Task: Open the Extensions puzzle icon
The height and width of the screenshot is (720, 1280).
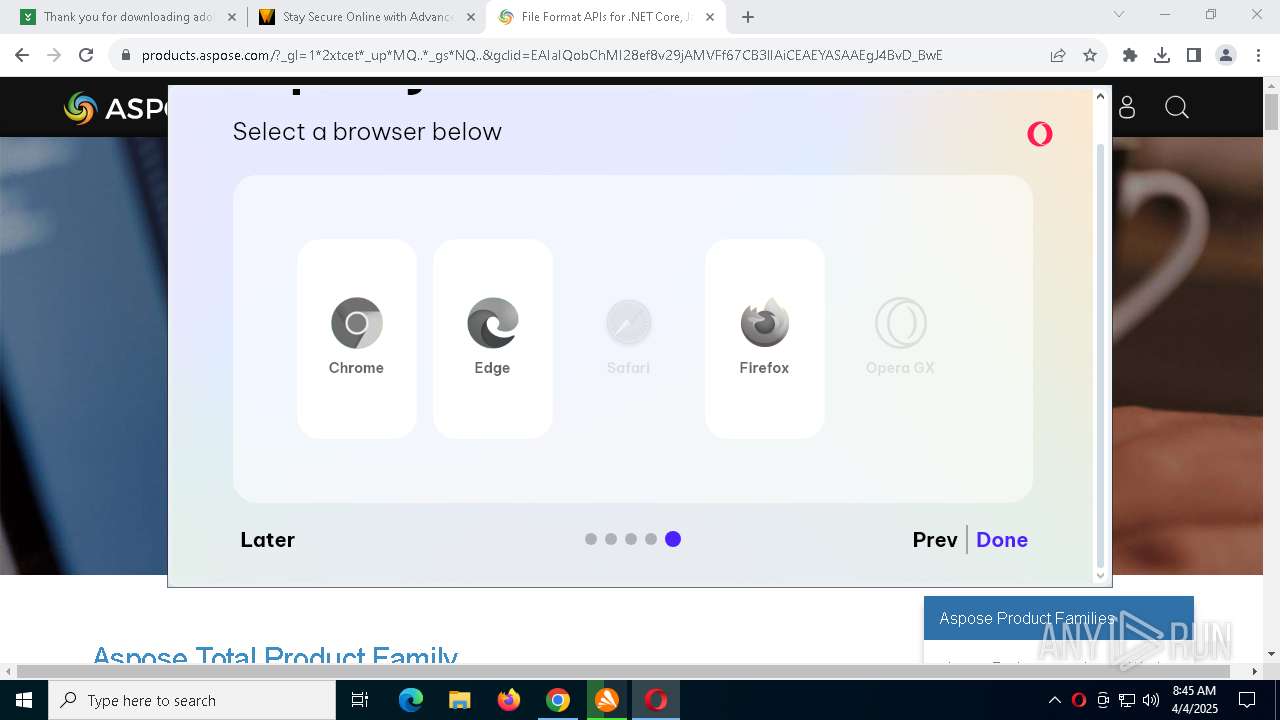Action: [1130, 55]
